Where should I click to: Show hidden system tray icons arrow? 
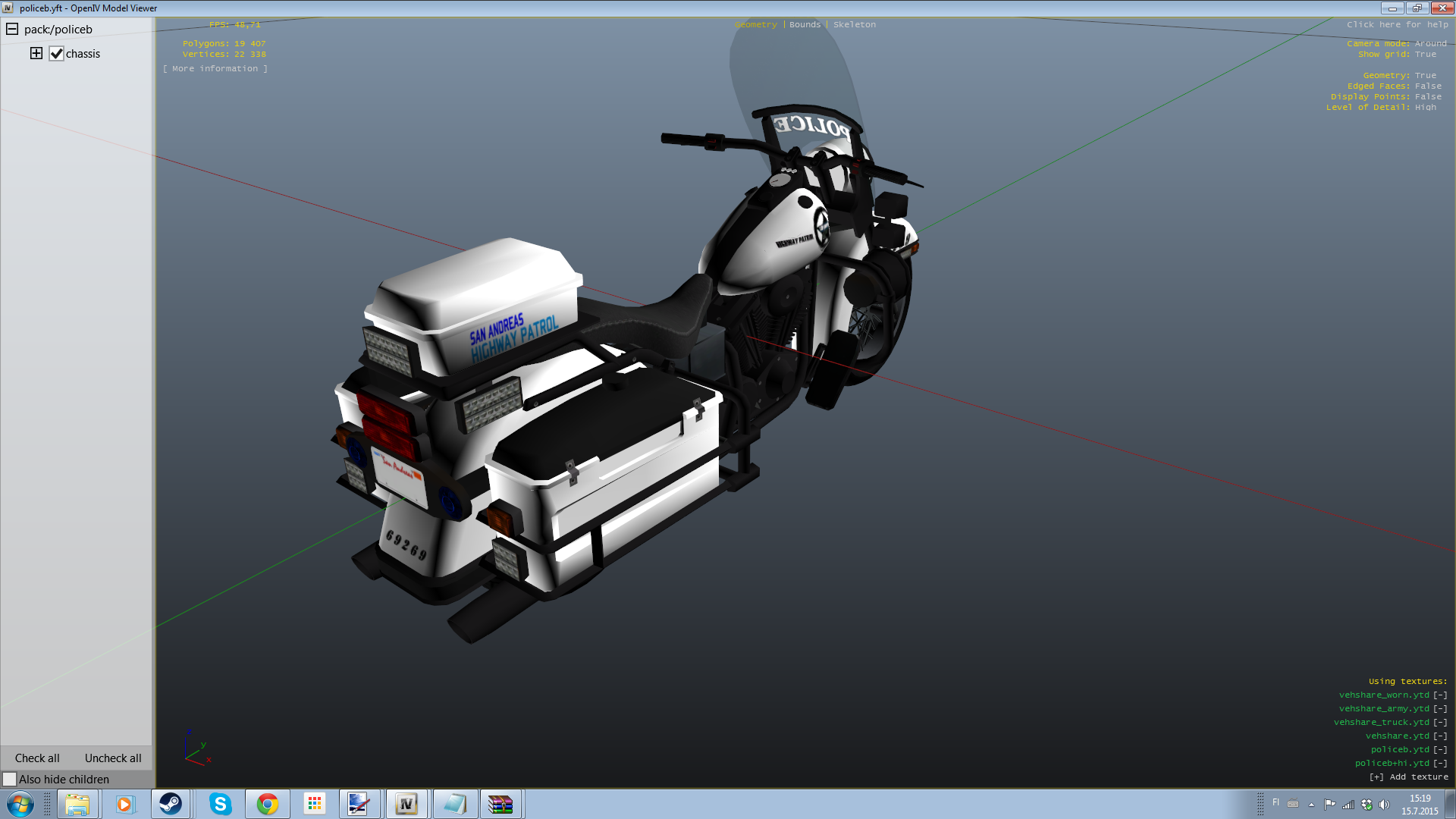click(x=1311, y=805)
